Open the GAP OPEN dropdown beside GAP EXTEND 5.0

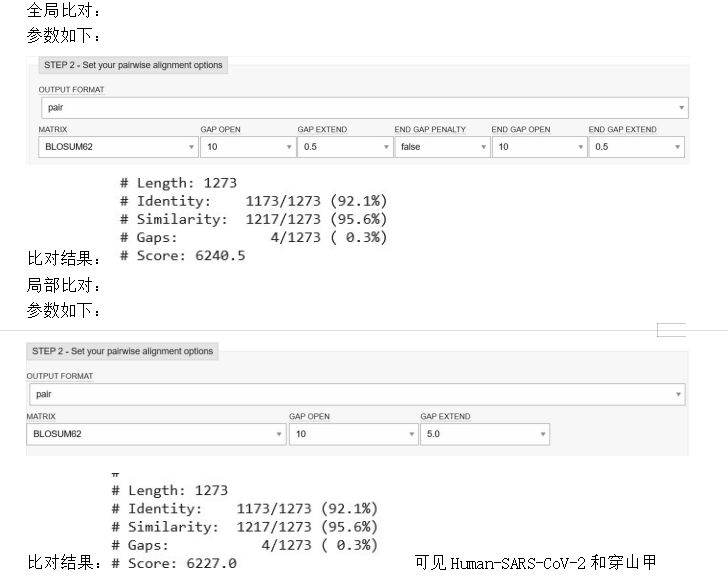coord(354,434)
